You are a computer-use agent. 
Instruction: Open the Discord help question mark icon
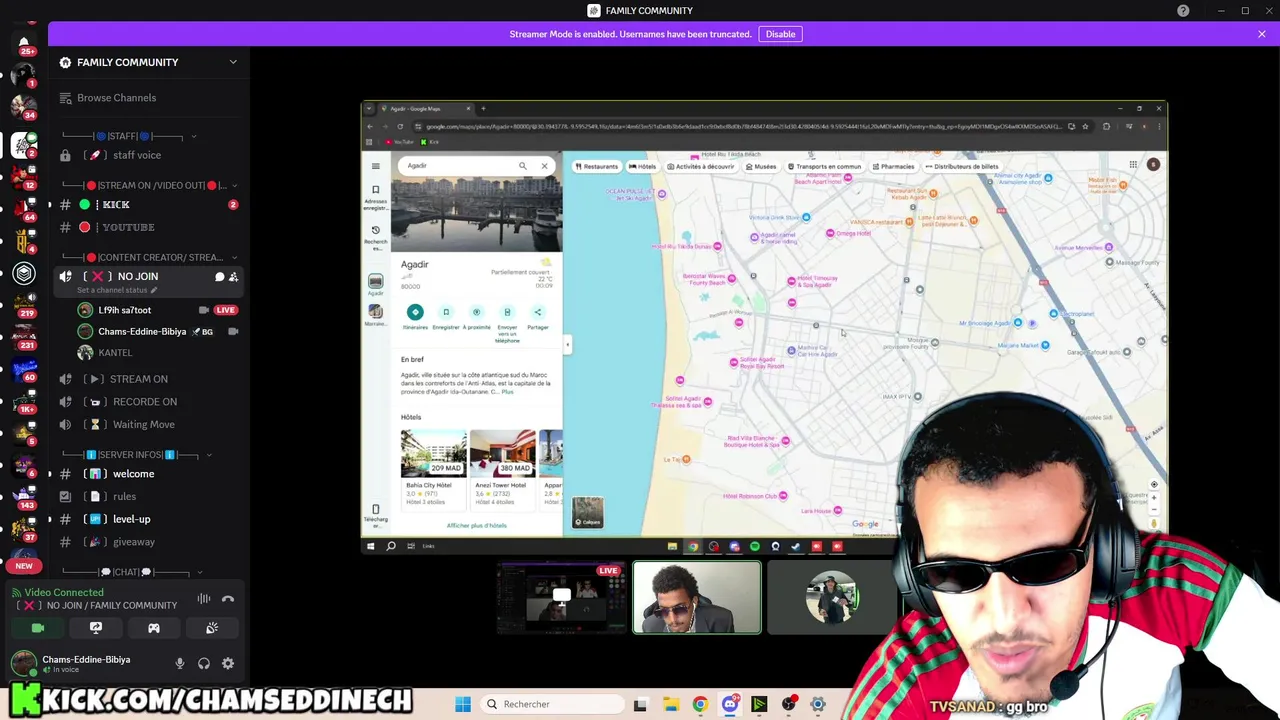(x=1183, y=11)
